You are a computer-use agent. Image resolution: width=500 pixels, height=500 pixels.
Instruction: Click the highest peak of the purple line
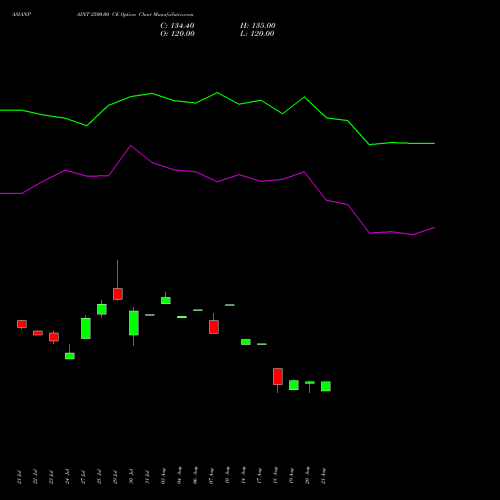coord(131,145)
